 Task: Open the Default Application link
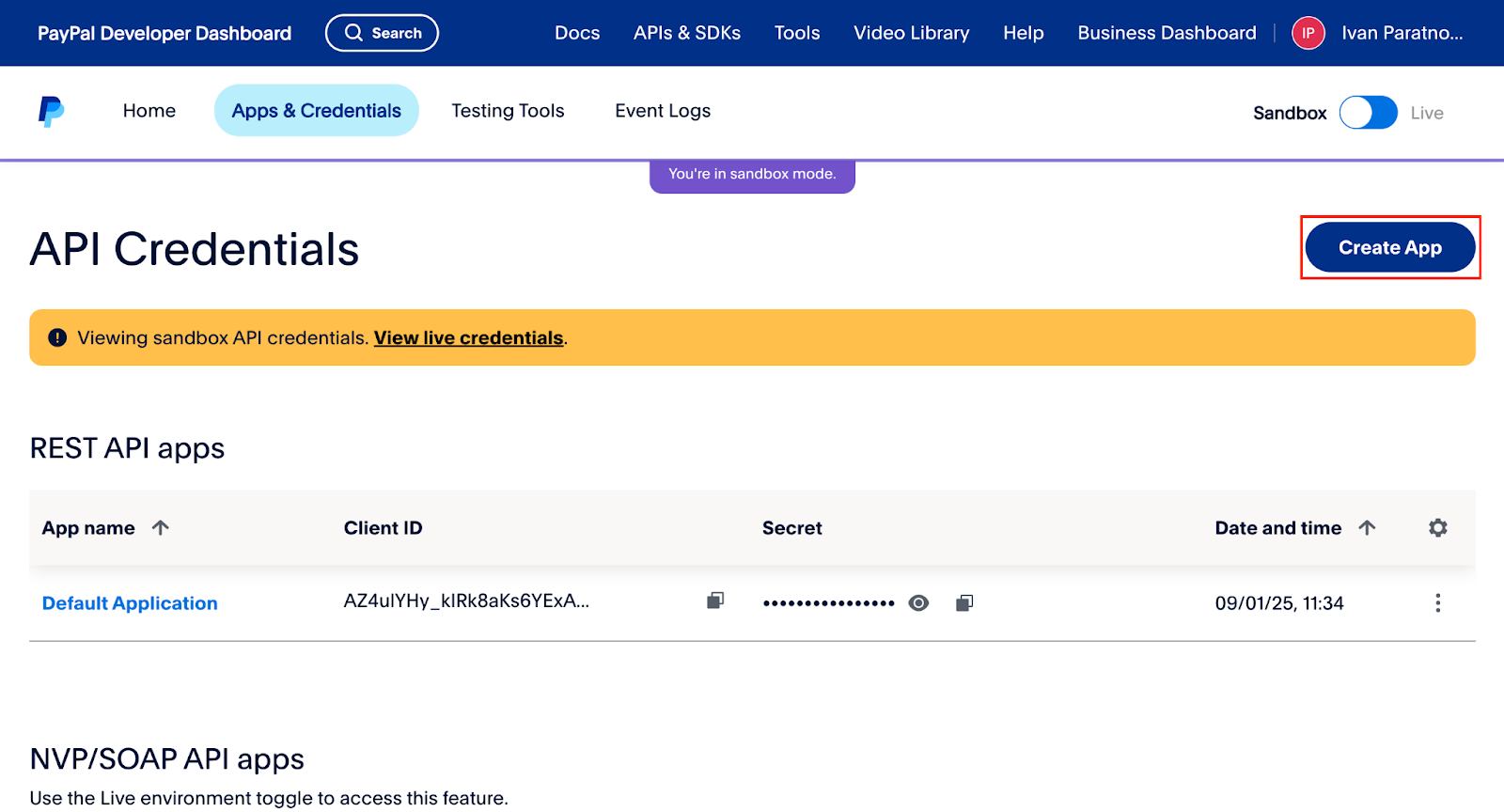click(130, 603)
